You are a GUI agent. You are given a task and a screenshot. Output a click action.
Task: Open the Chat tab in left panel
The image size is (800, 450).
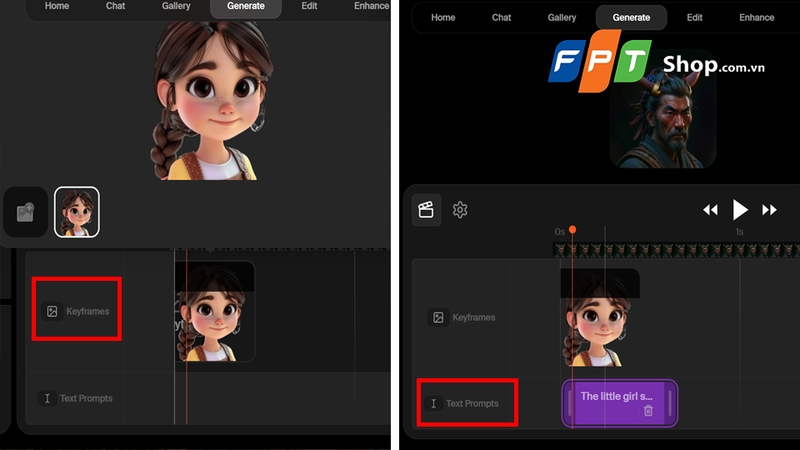pyautogui.click(x=115, y=6)
